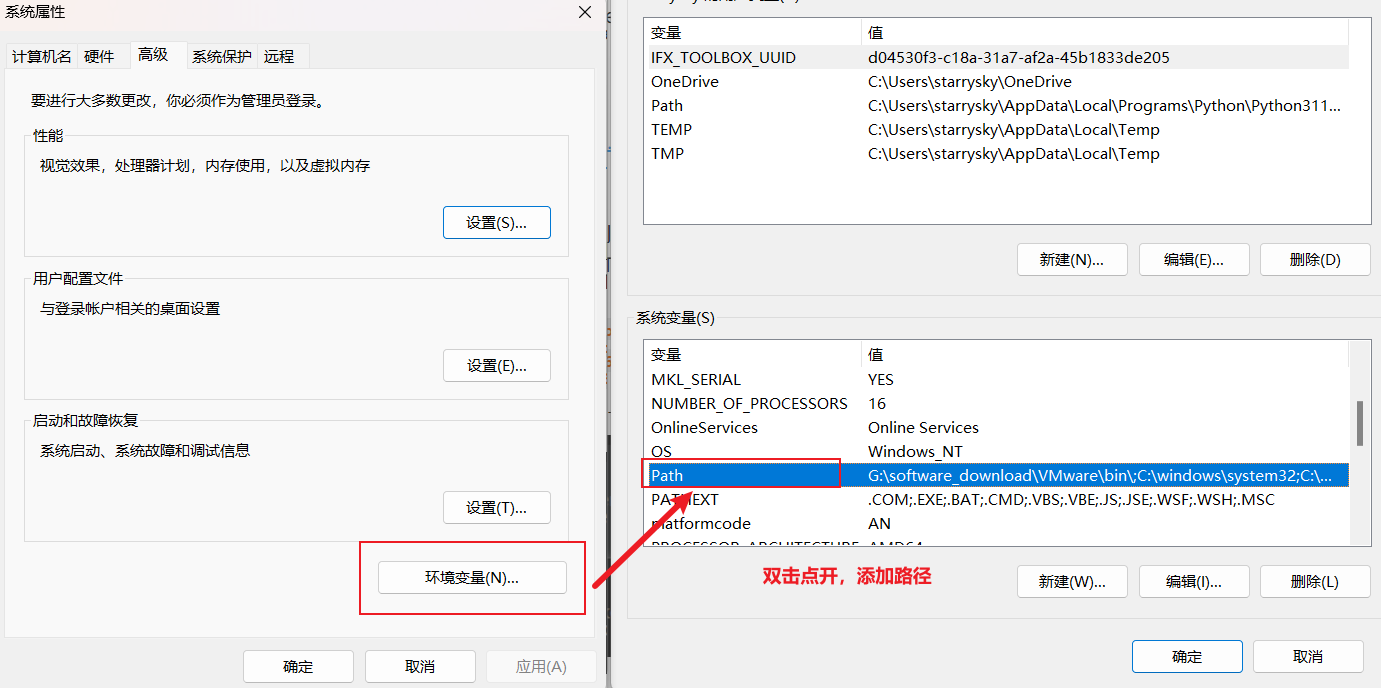Select the MKL_SERIAL system variable row

996,380
